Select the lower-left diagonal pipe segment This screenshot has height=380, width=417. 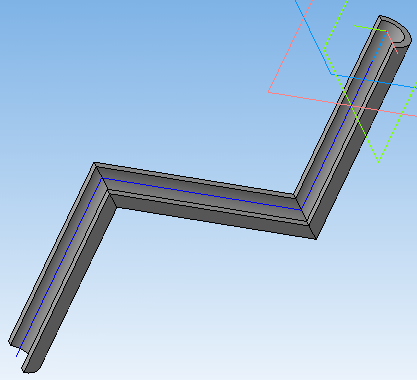pos(62,267)
